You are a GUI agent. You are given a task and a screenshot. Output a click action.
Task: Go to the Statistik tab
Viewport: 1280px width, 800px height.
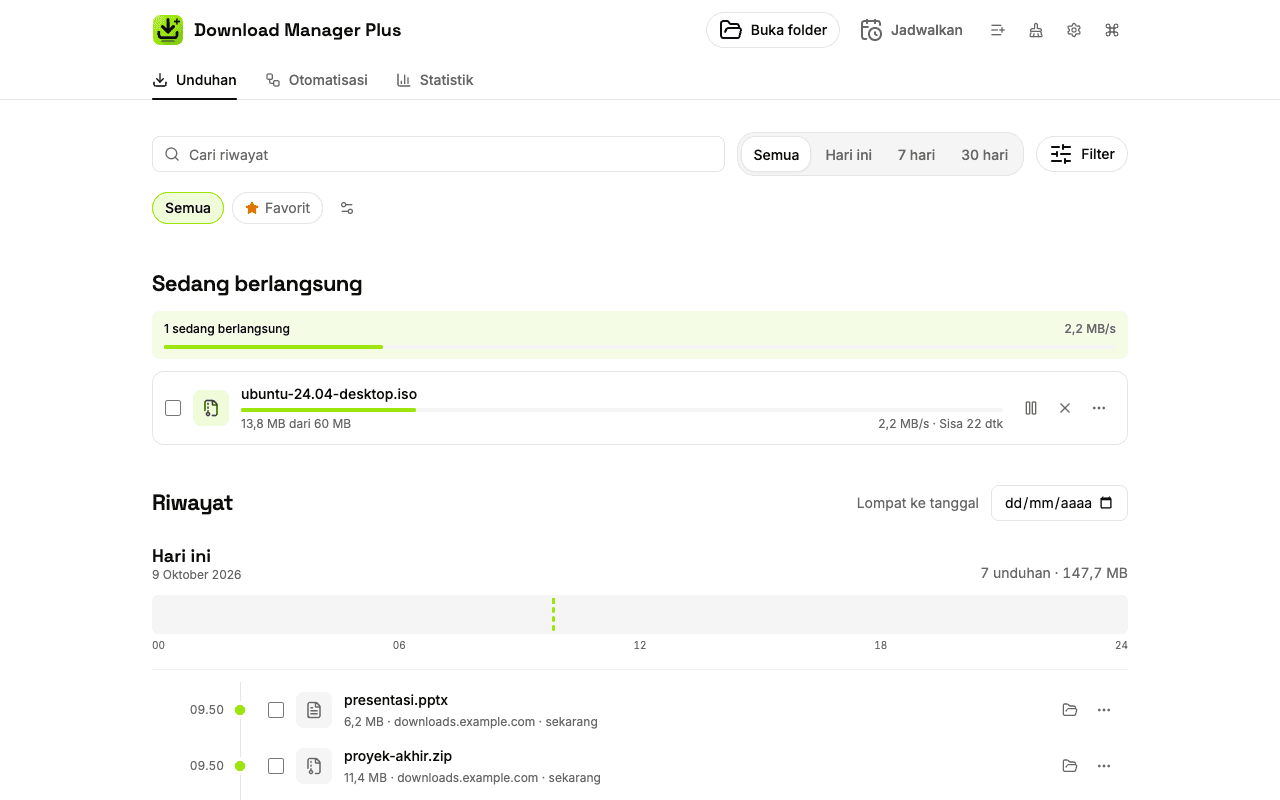coord(435,80)
